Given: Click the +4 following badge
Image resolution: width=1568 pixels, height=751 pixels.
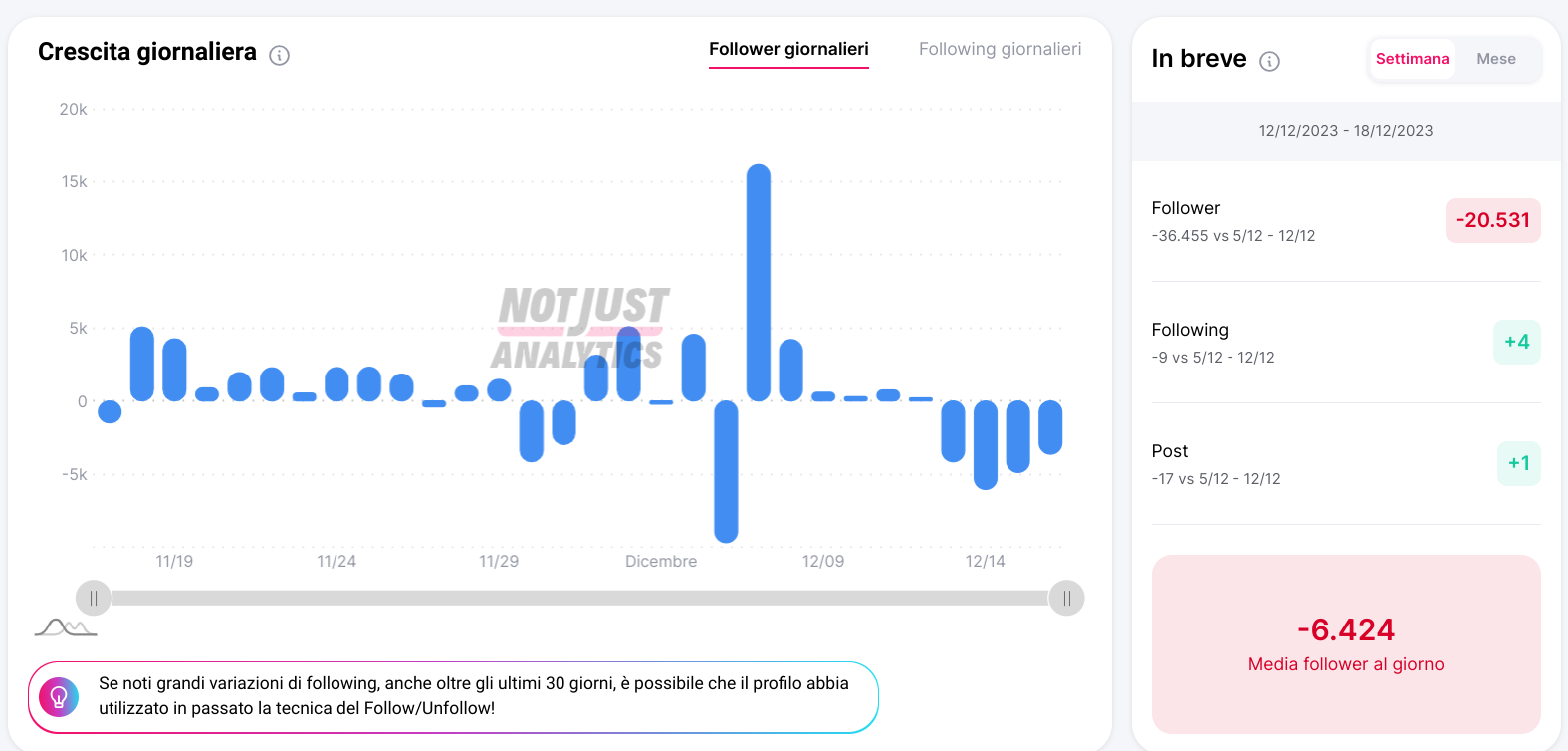Looking at the screenshot, I should [x=1516, y=342].
